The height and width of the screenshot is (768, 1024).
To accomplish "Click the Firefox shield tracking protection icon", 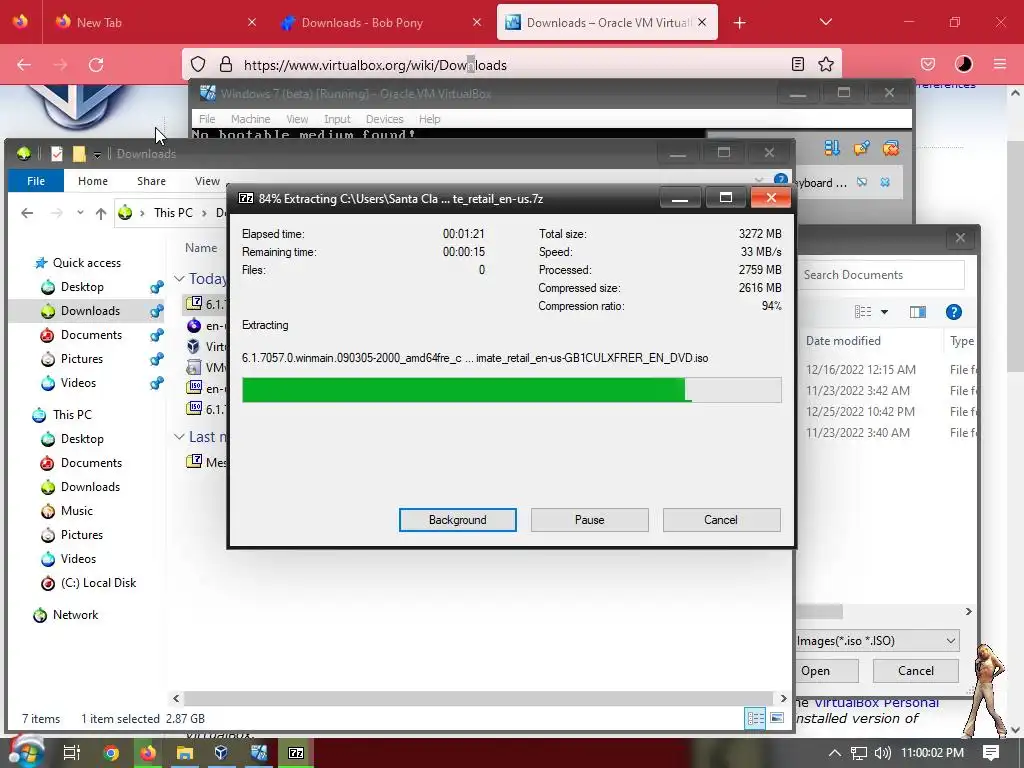I will click(x=198, y=64).
